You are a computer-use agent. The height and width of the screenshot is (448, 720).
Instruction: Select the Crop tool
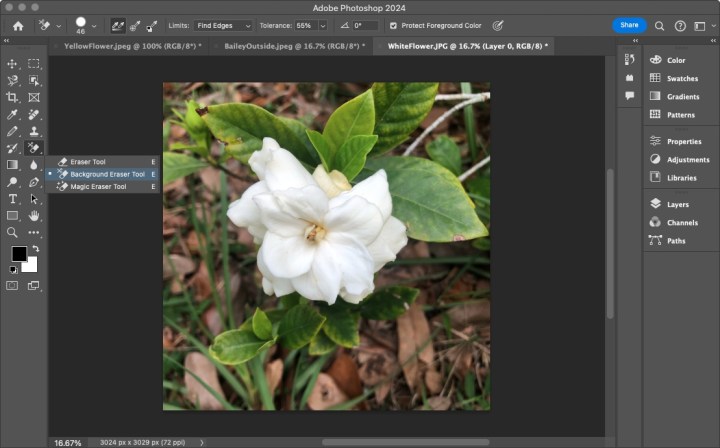coord(13,97)
